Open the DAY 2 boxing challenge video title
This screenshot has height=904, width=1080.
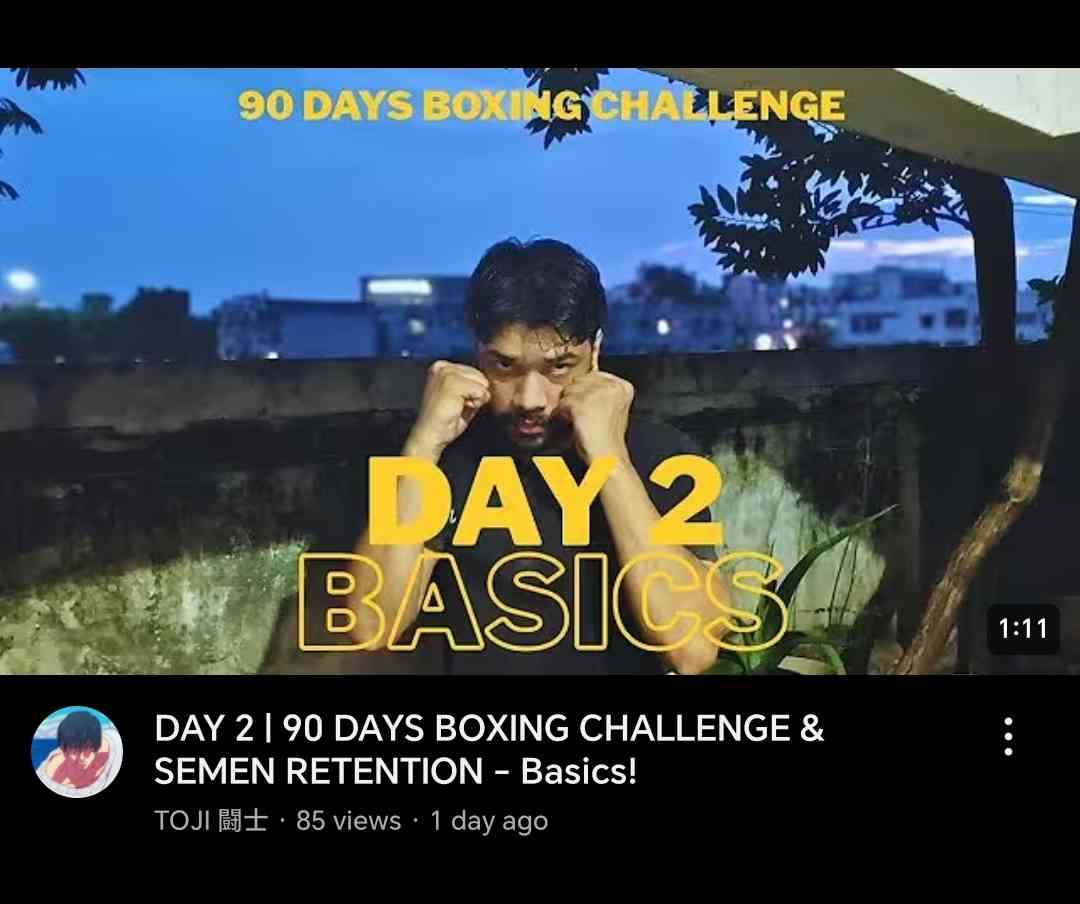489,749
